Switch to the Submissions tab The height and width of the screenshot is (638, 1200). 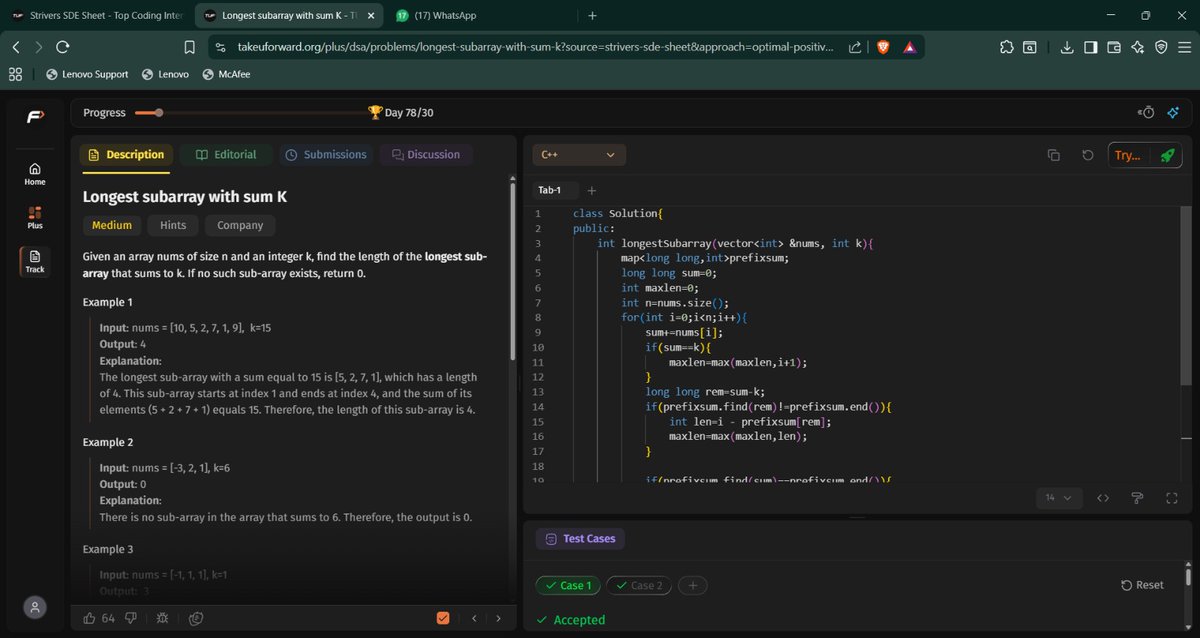coord(326,155)
